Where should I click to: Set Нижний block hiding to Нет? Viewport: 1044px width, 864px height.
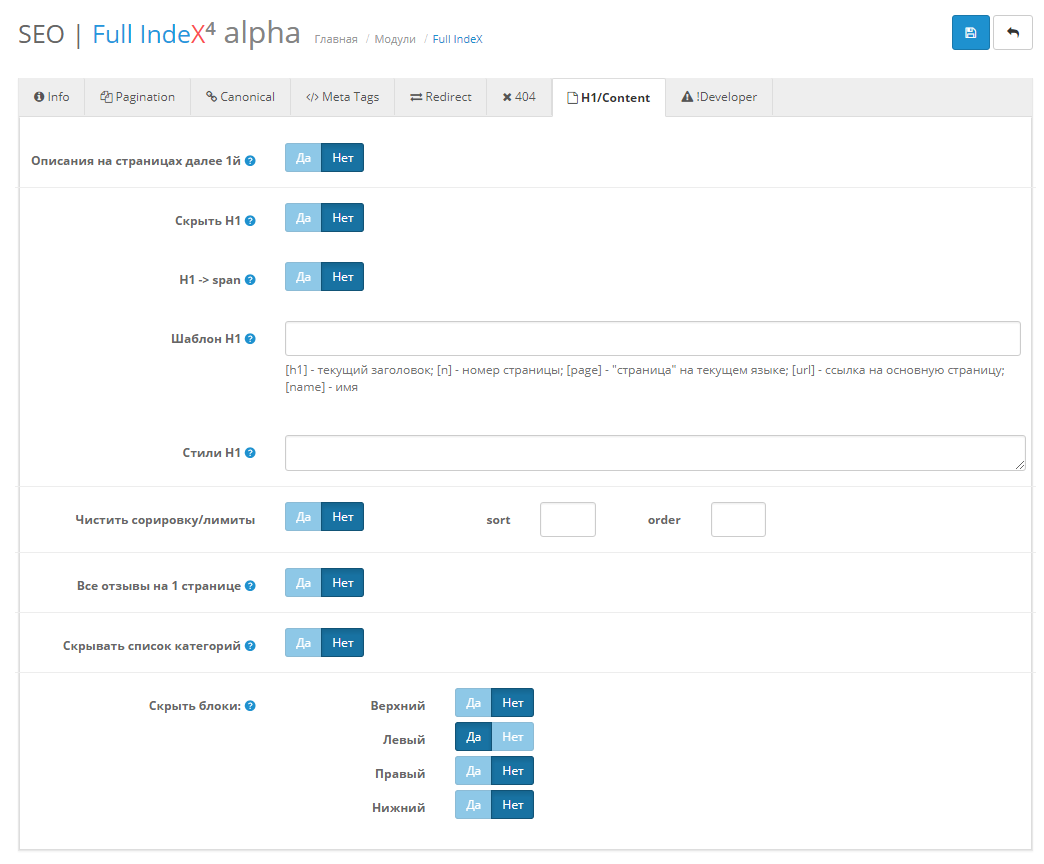pyautogui.click(x=513, y=805)
